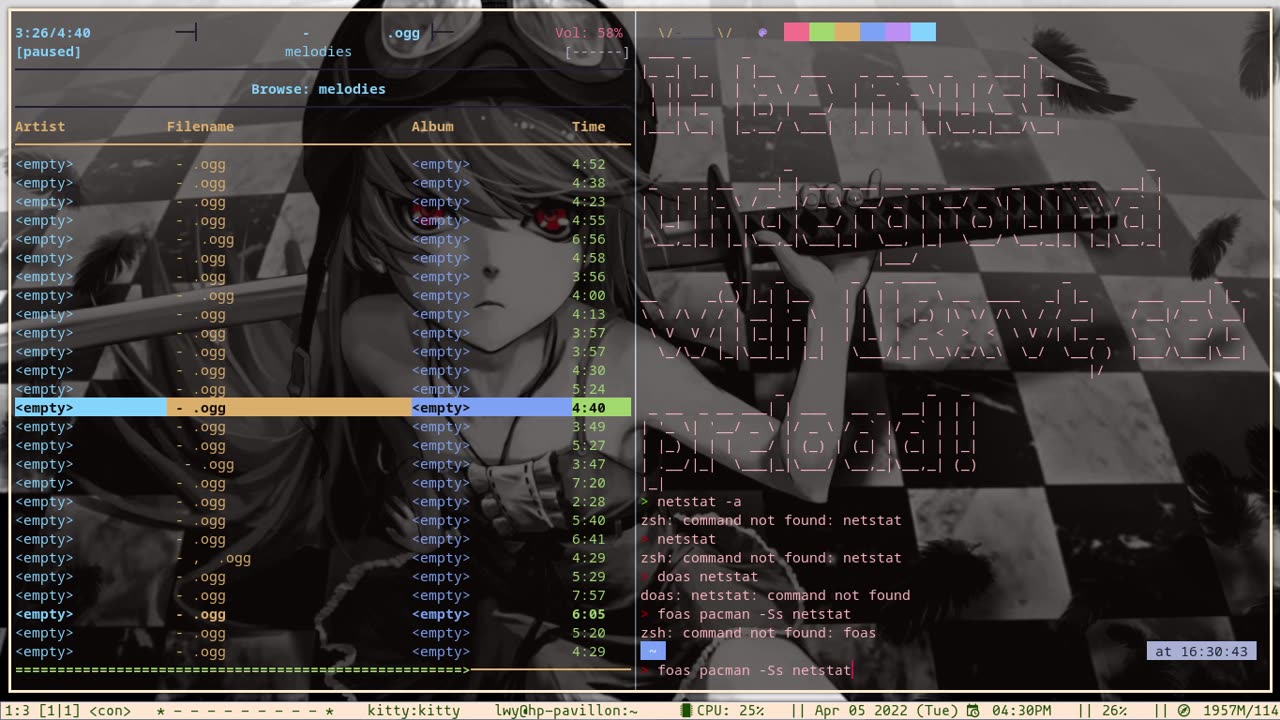
Task: Select the track lasting 4:00
Action: pos(323,296)
